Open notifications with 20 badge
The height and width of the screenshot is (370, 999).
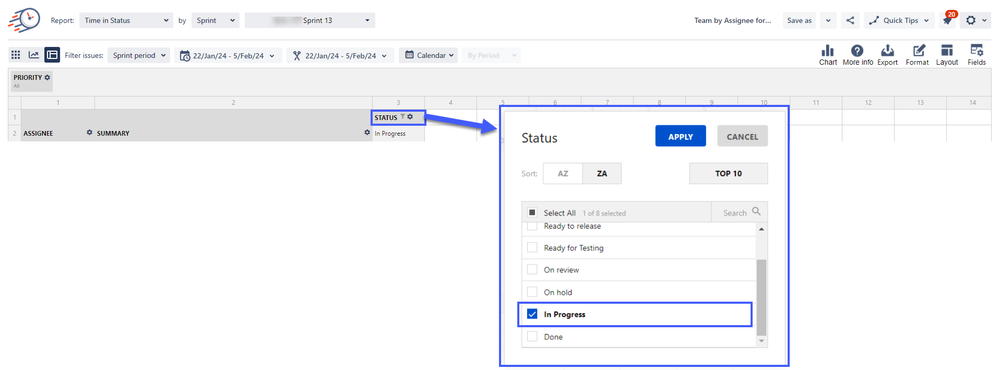tap(948, 20)
